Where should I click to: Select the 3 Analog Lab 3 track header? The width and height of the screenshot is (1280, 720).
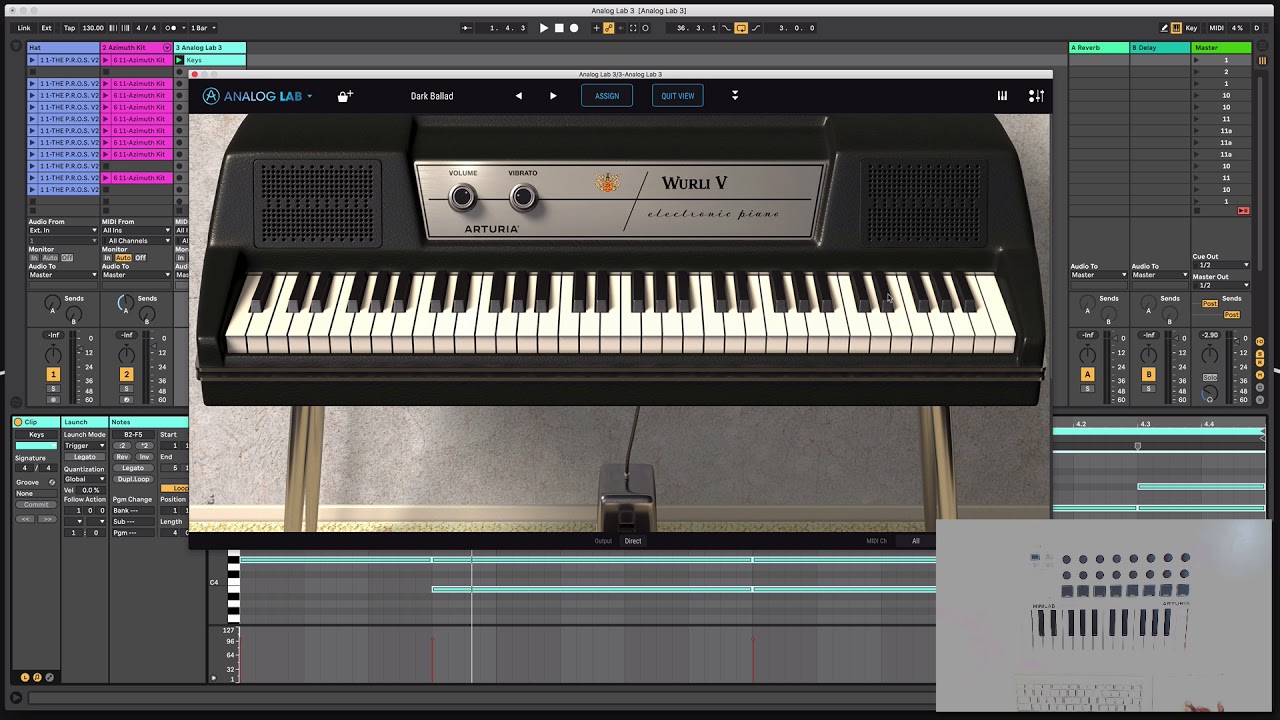[x=210, y=47]
